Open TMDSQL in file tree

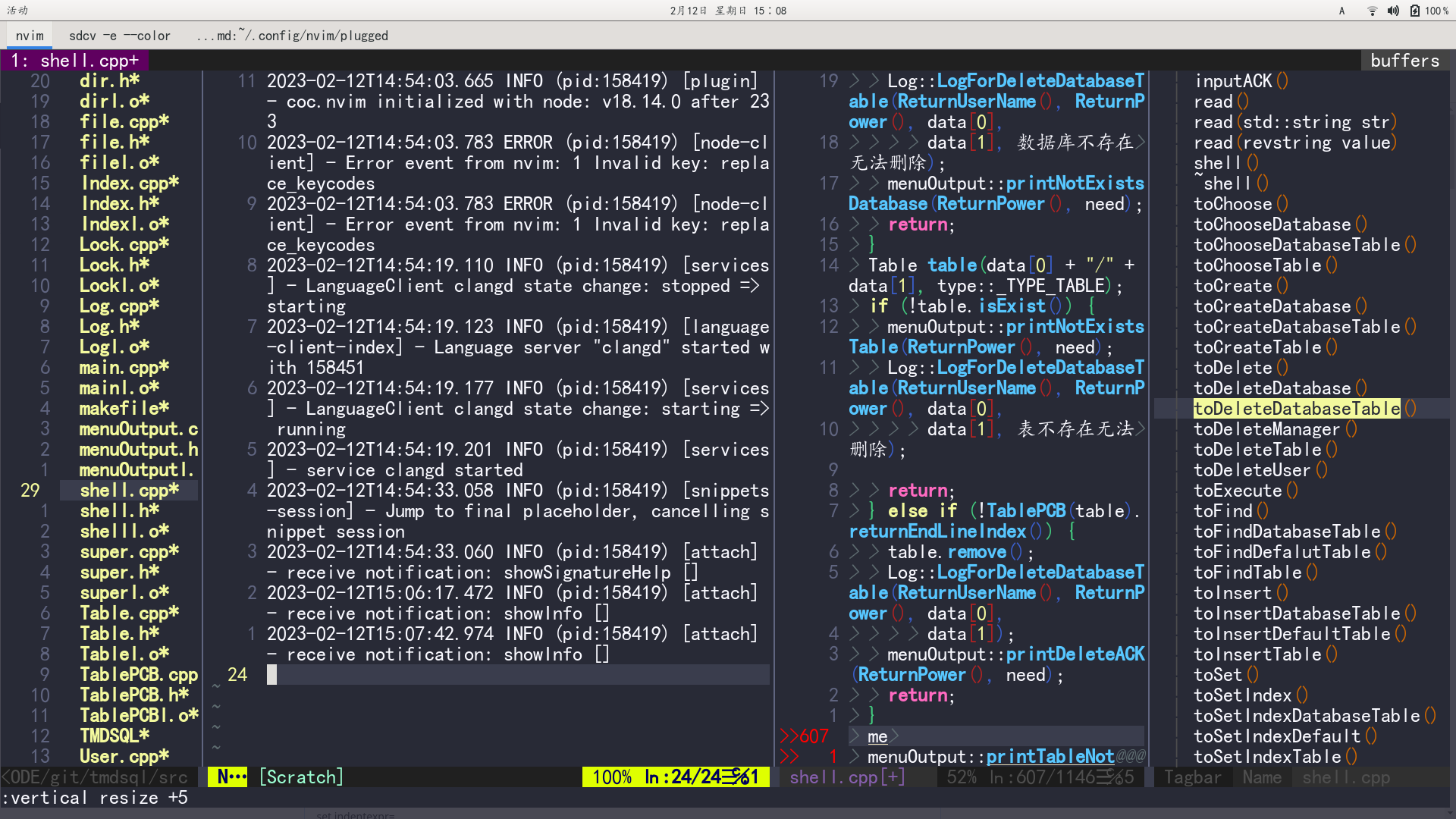[115, 736]
